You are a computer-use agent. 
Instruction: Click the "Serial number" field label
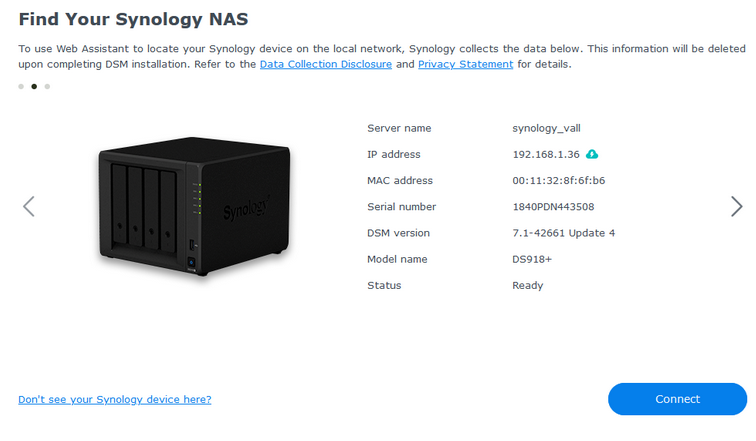coord(401,207)
